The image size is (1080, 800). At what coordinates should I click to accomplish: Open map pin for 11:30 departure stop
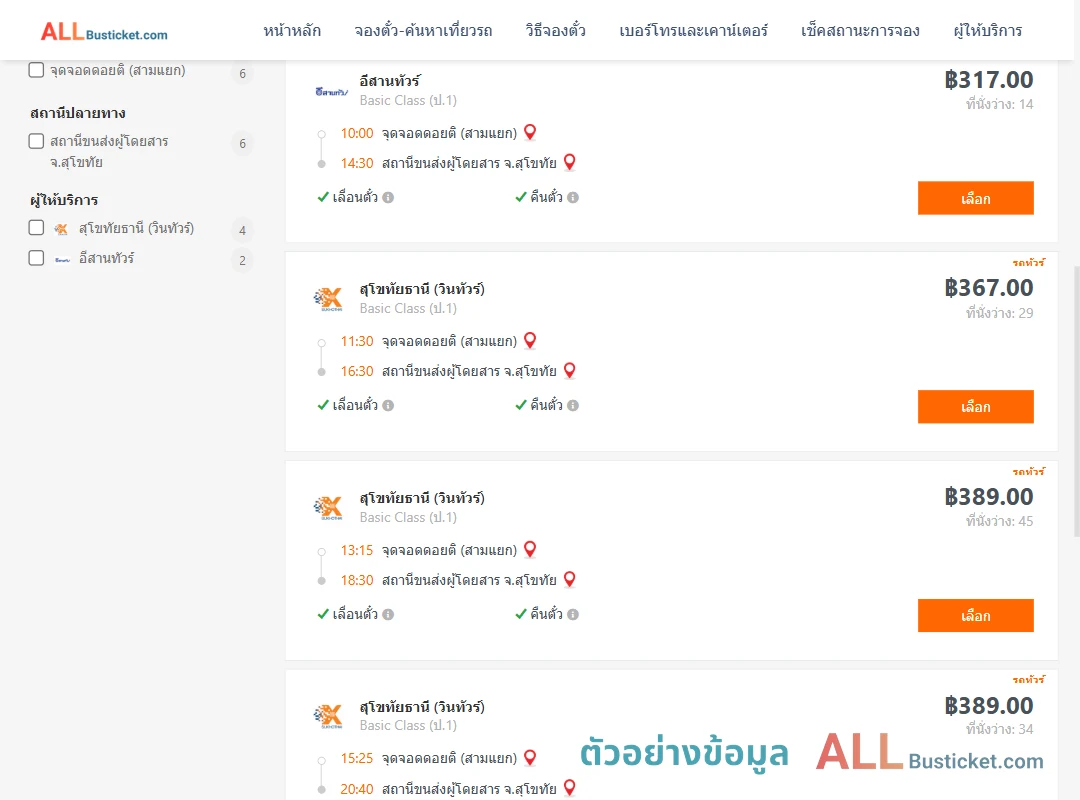point(530,340)
